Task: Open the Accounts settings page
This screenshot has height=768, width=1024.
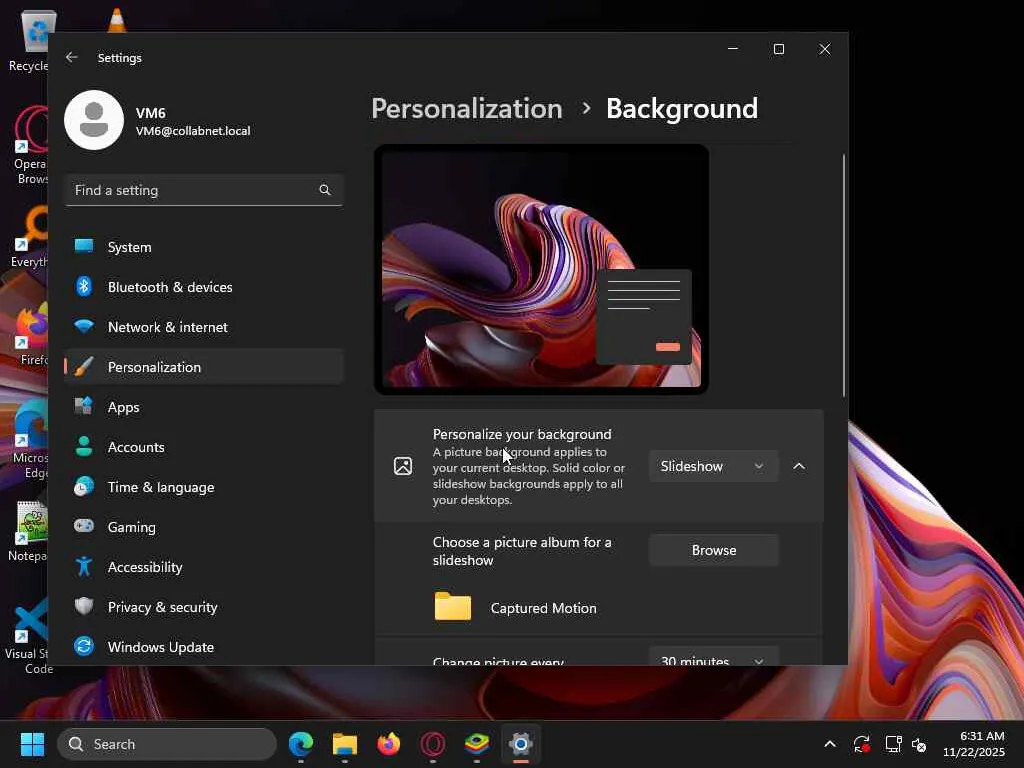Action: (135, 447)
